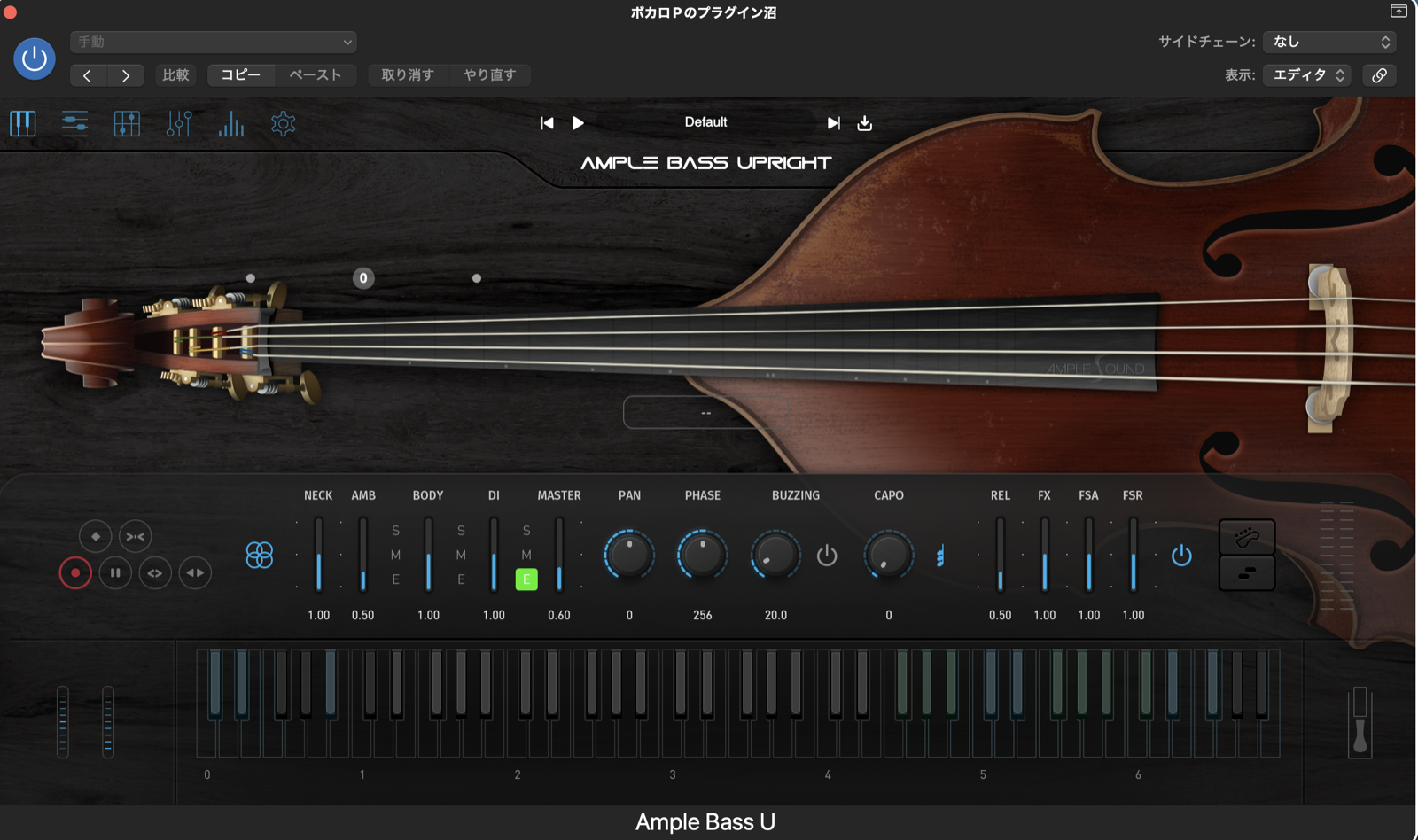Click the articulation display box showing --

705,413
